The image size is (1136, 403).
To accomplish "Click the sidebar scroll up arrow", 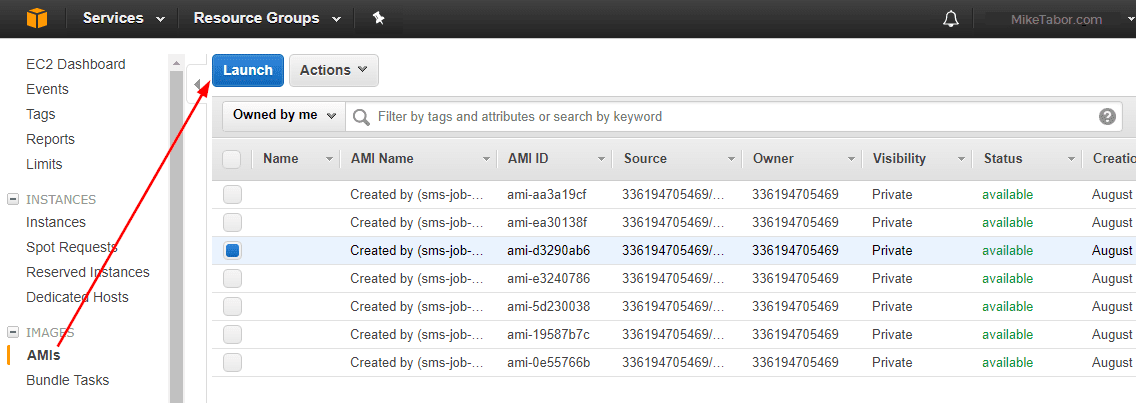I will (x=176, y=63).
